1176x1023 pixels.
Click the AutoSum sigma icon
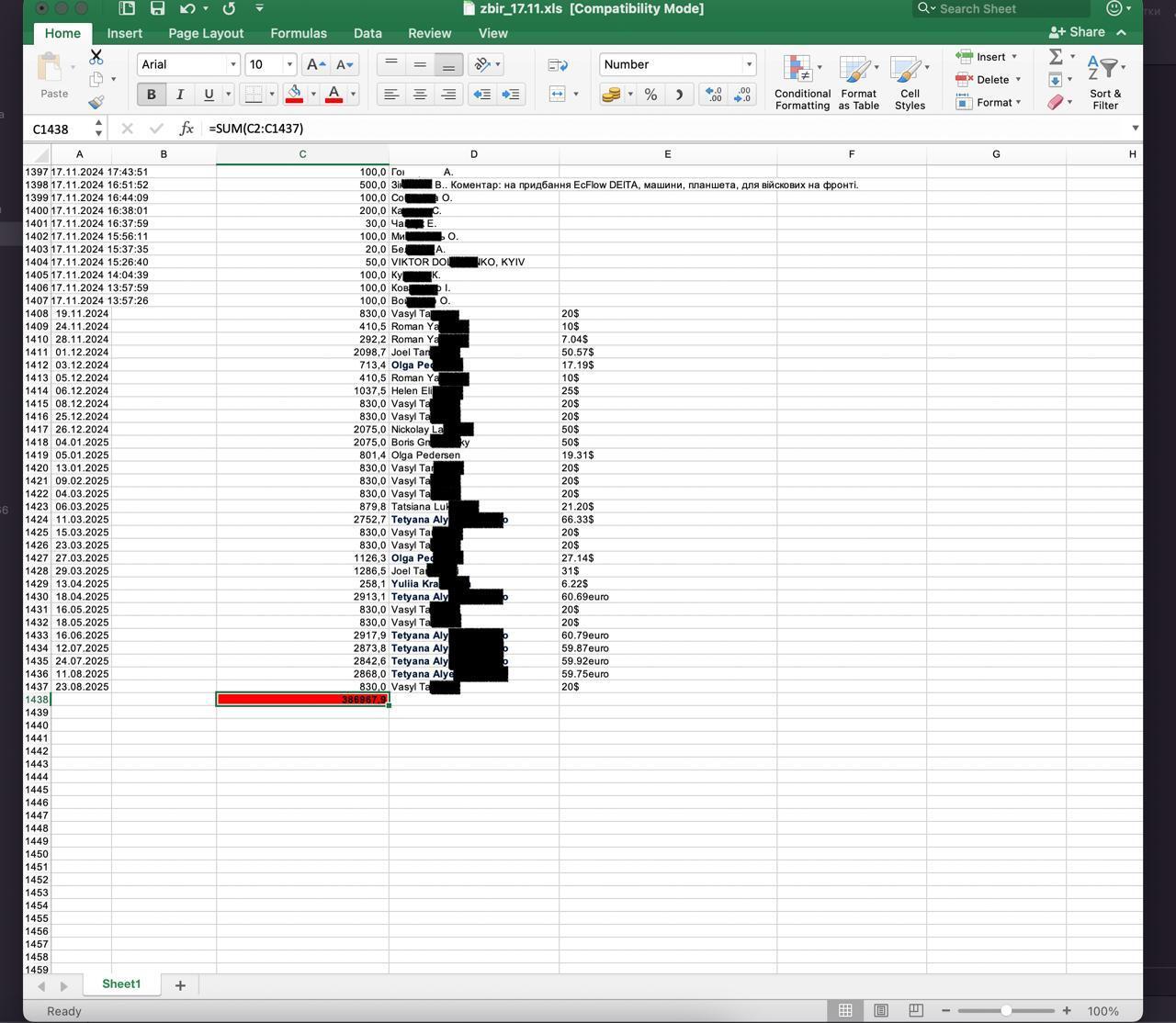click(x=1056, y=57)
